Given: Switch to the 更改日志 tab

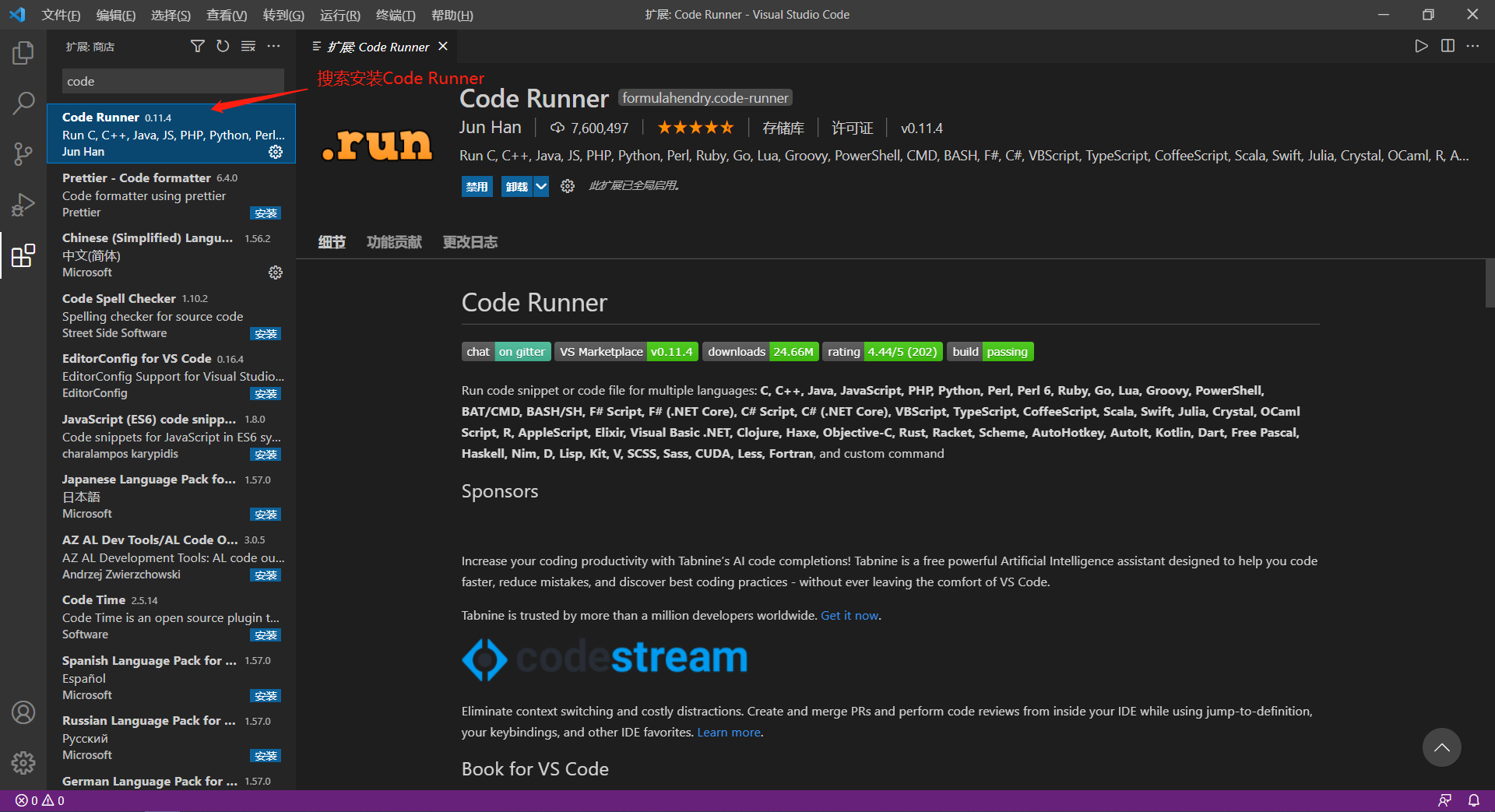Looking at the screenshot, I should (x=469, y=242).
